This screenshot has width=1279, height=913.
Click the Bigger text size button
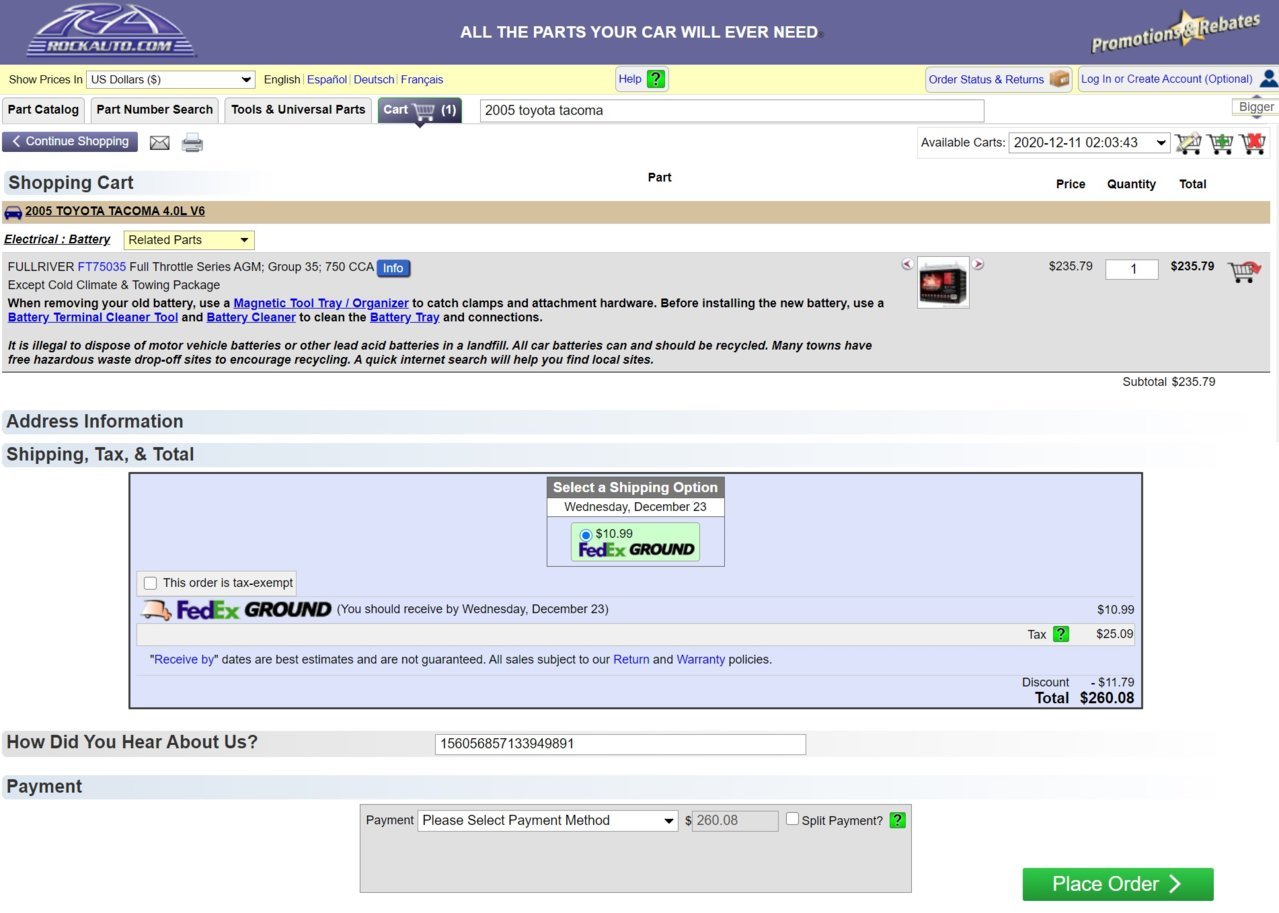tap(1257, 107)
